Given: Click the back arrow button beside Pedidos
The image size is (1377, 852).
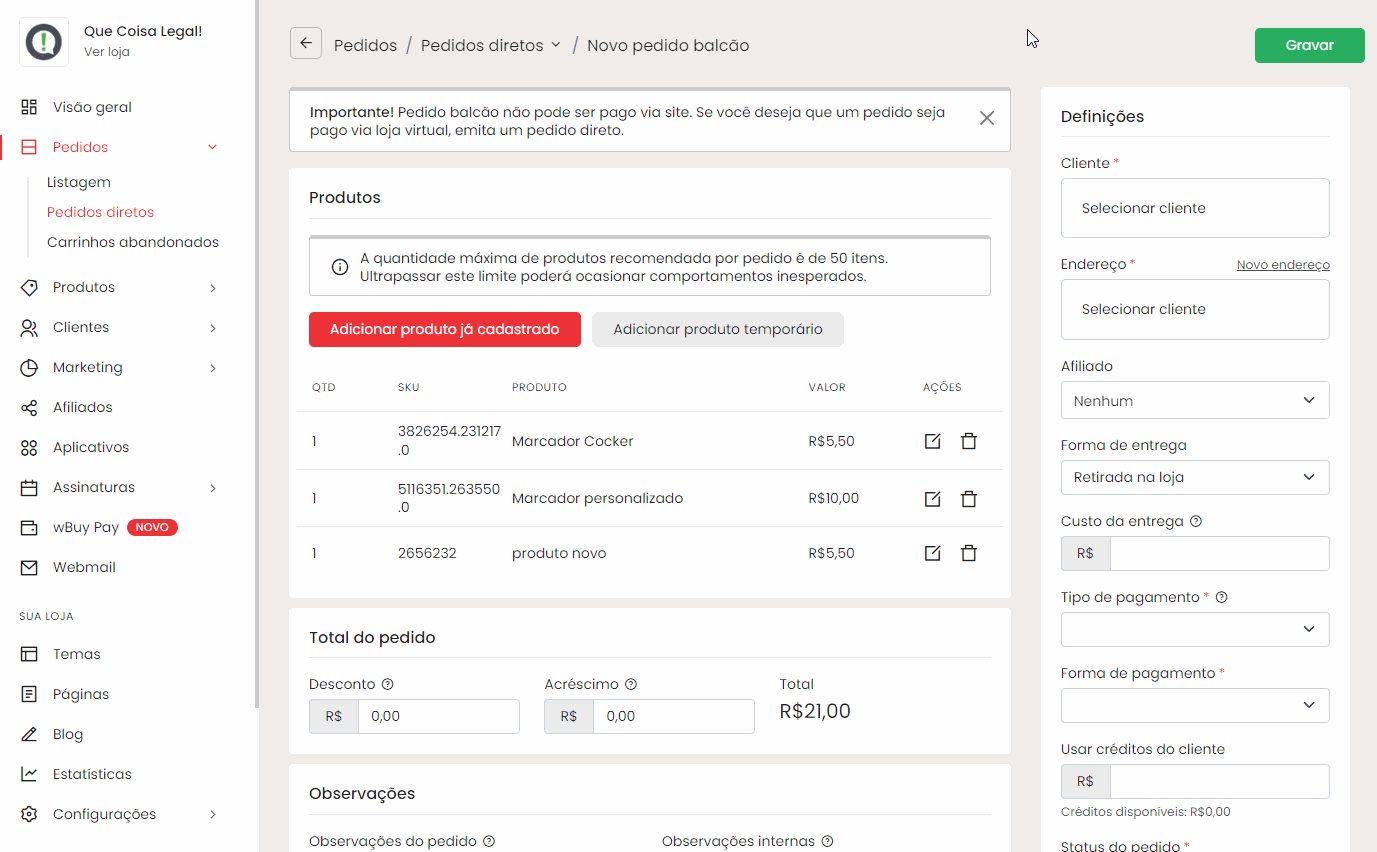Looking at the screenshot, I should coord(306,44).
